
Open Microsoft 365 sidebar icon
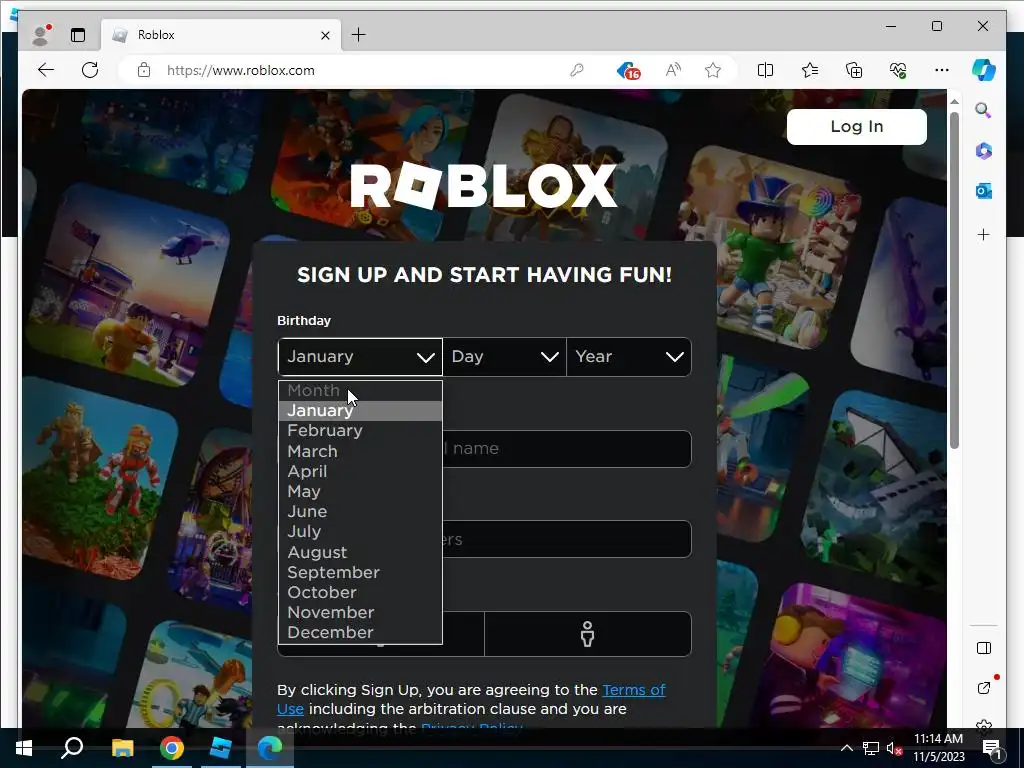click(x=984, y=151)
